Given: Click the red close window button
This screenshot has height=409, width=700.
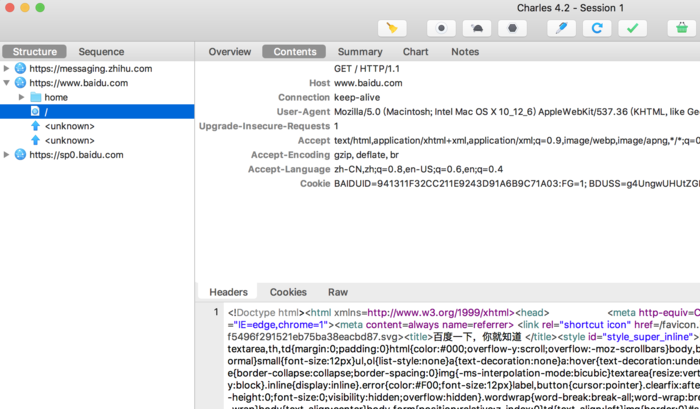Looking at the screenshot, I should point(9,8).
